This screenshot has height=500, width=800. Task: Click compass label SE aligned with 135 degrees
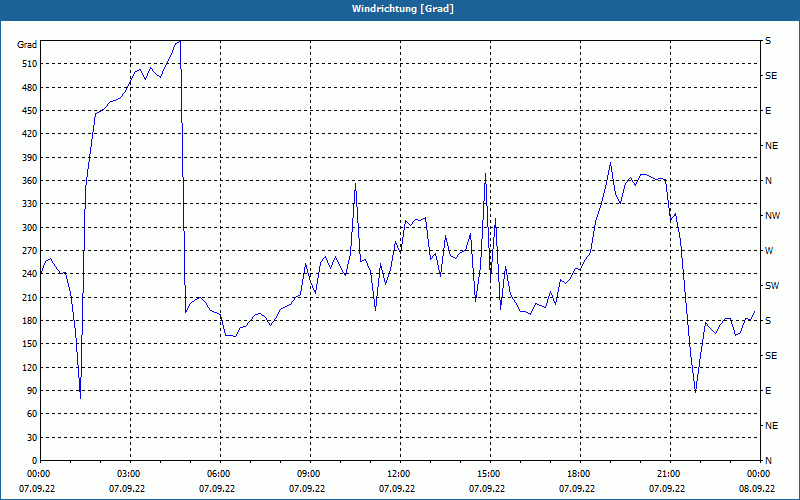(x=771, y=356)
